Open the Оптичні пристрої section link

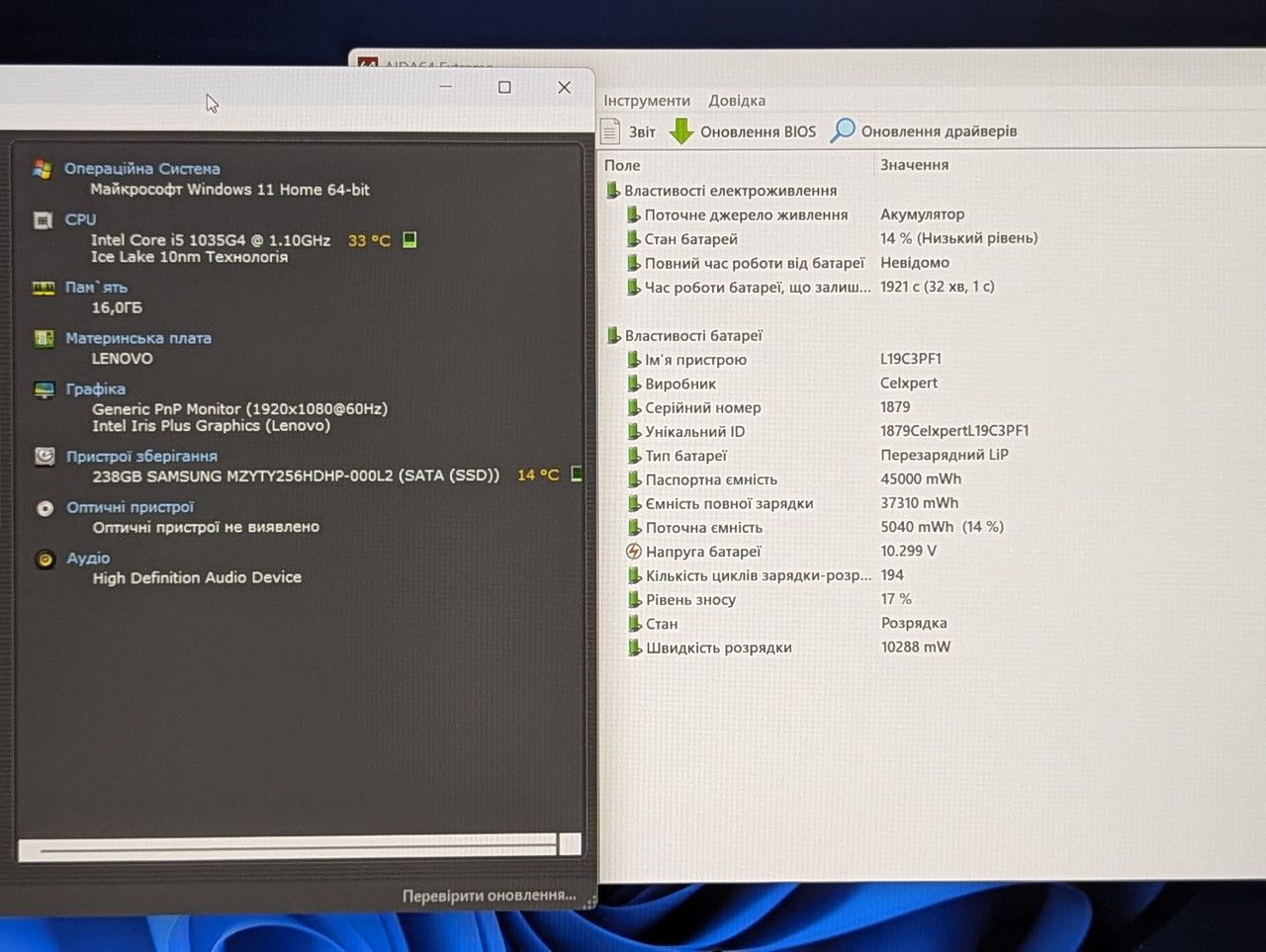(131, 507)
